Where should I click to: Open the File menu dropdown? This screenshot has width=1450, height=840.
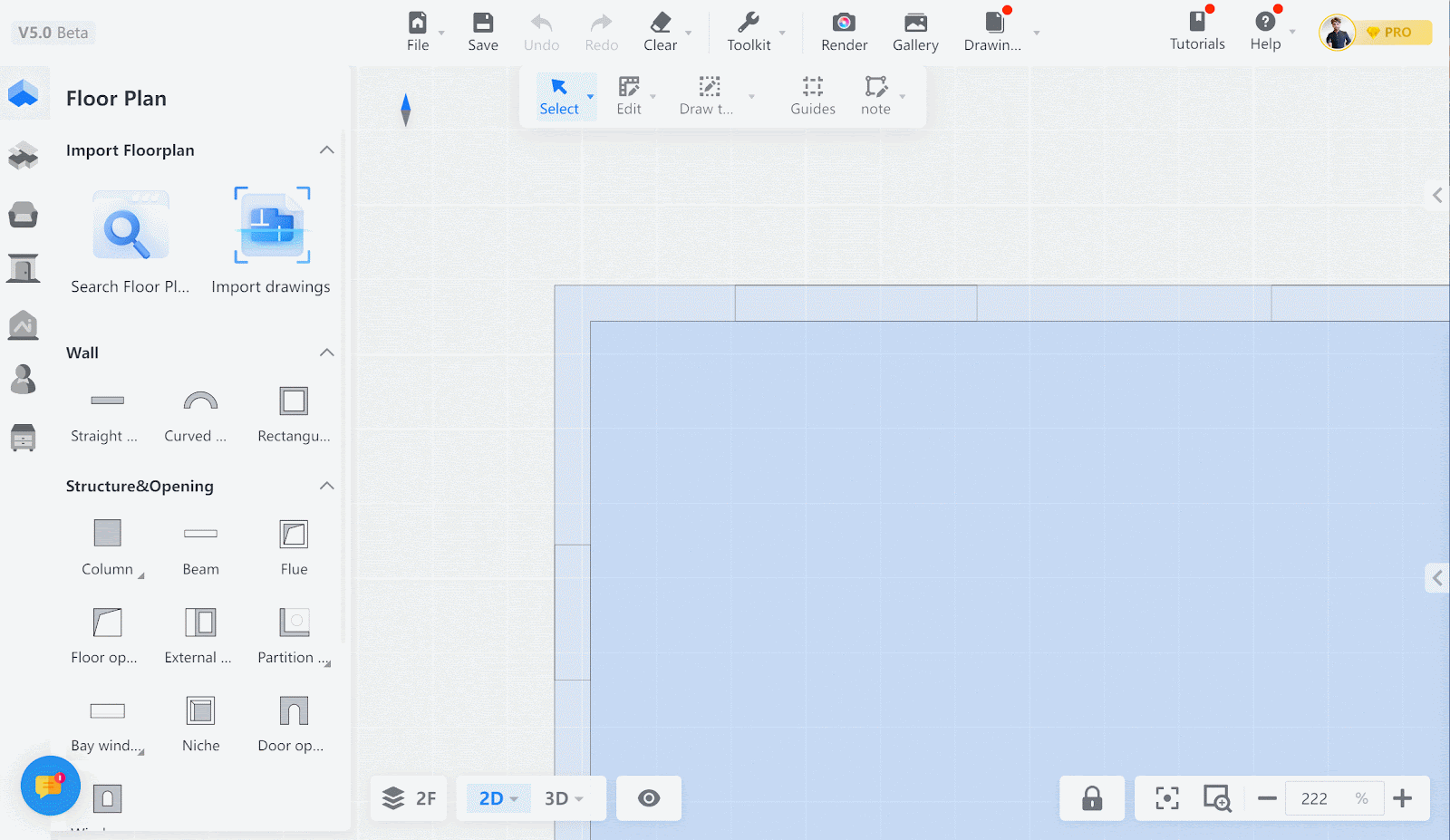(x=418, y=32)
